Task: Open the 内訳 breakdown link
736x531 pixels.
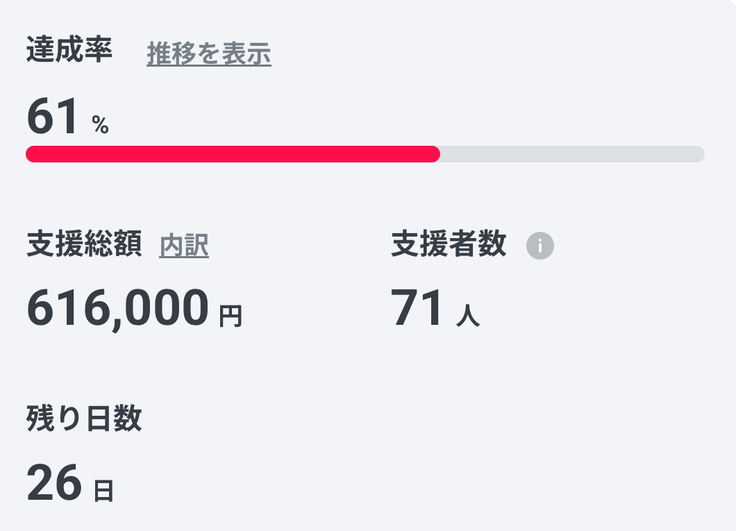Action: click(184, 245)
